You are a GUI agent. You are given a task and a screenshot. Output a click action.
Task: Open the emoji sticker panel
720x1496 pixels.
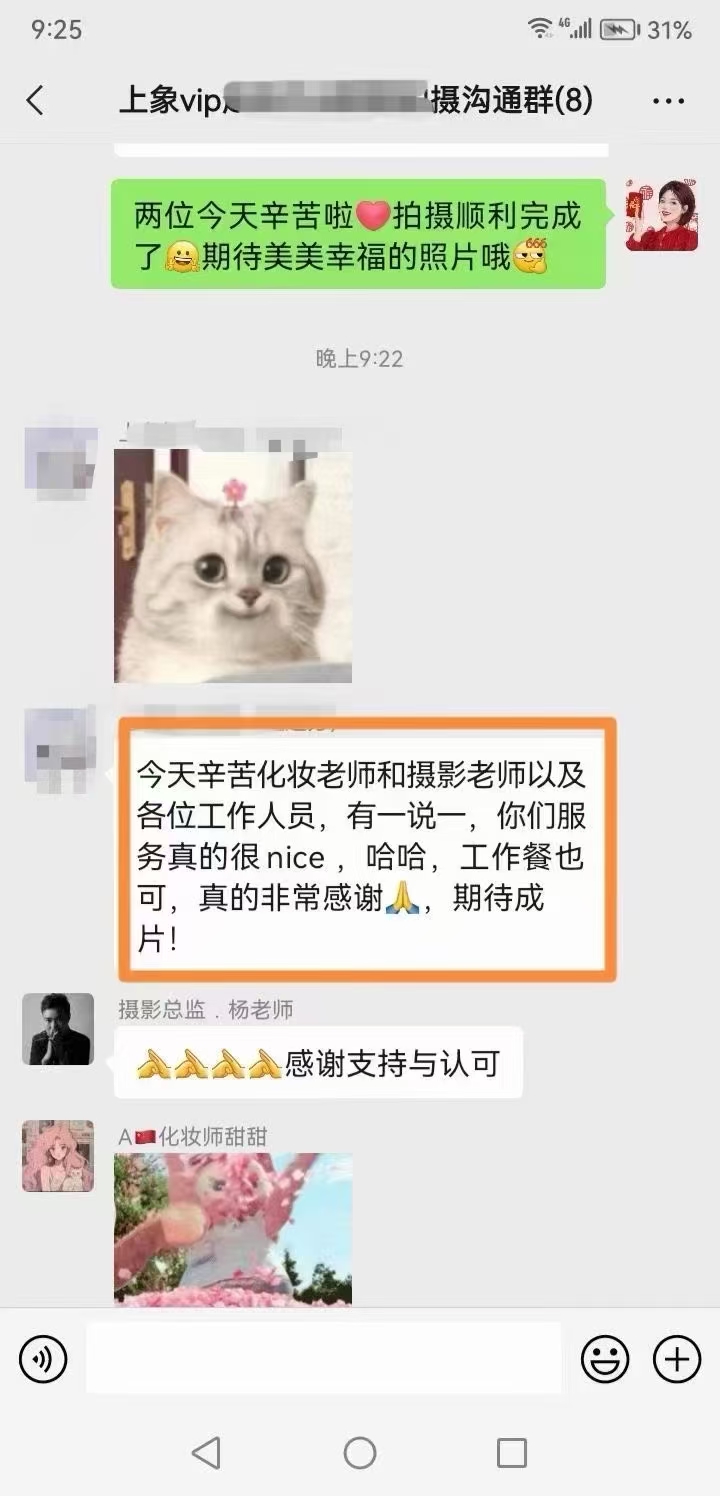pyautogui.click(x=605, y=1359)
